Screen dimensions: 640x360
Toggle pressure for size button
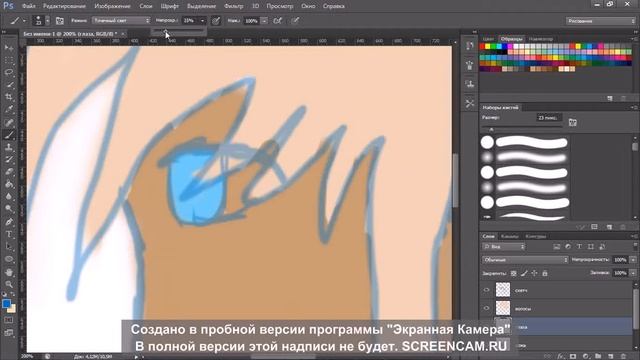(x=295, y=20)
